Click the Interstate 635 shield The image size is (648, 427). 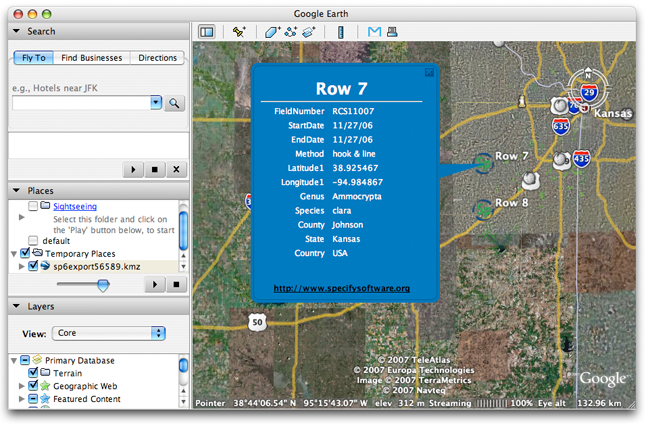561,126
